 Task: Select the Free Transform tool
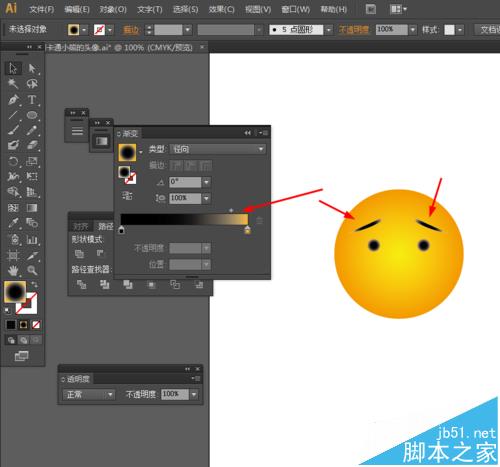point(32,176)
